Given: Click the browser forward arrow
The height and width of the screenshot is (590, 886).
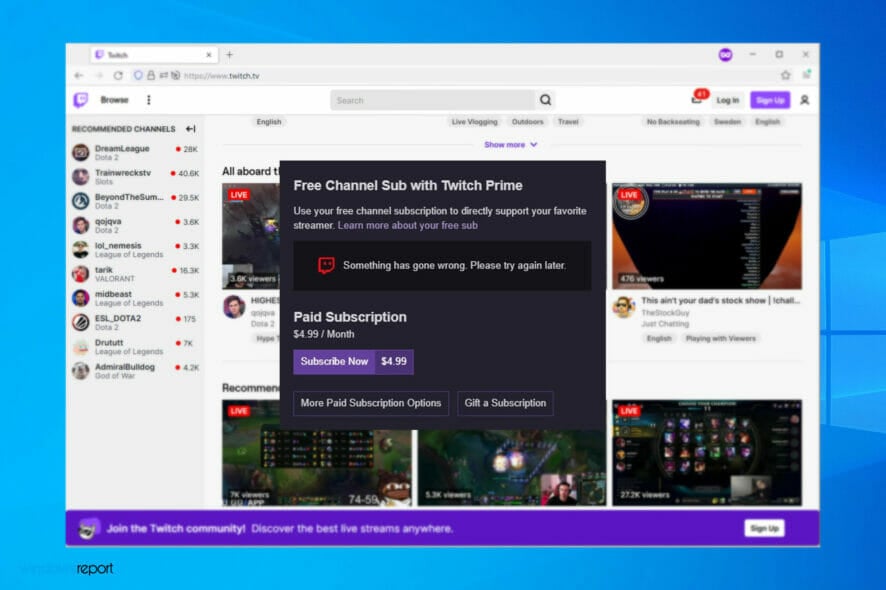Looking at the screenshot, I should pos(99,75).
